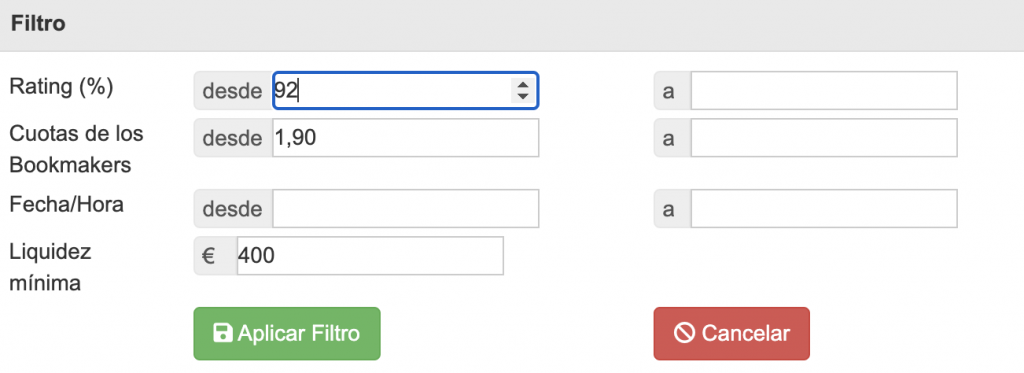
Task: Click the euro symbol beside Liquidez mínima
Action: 208,256
